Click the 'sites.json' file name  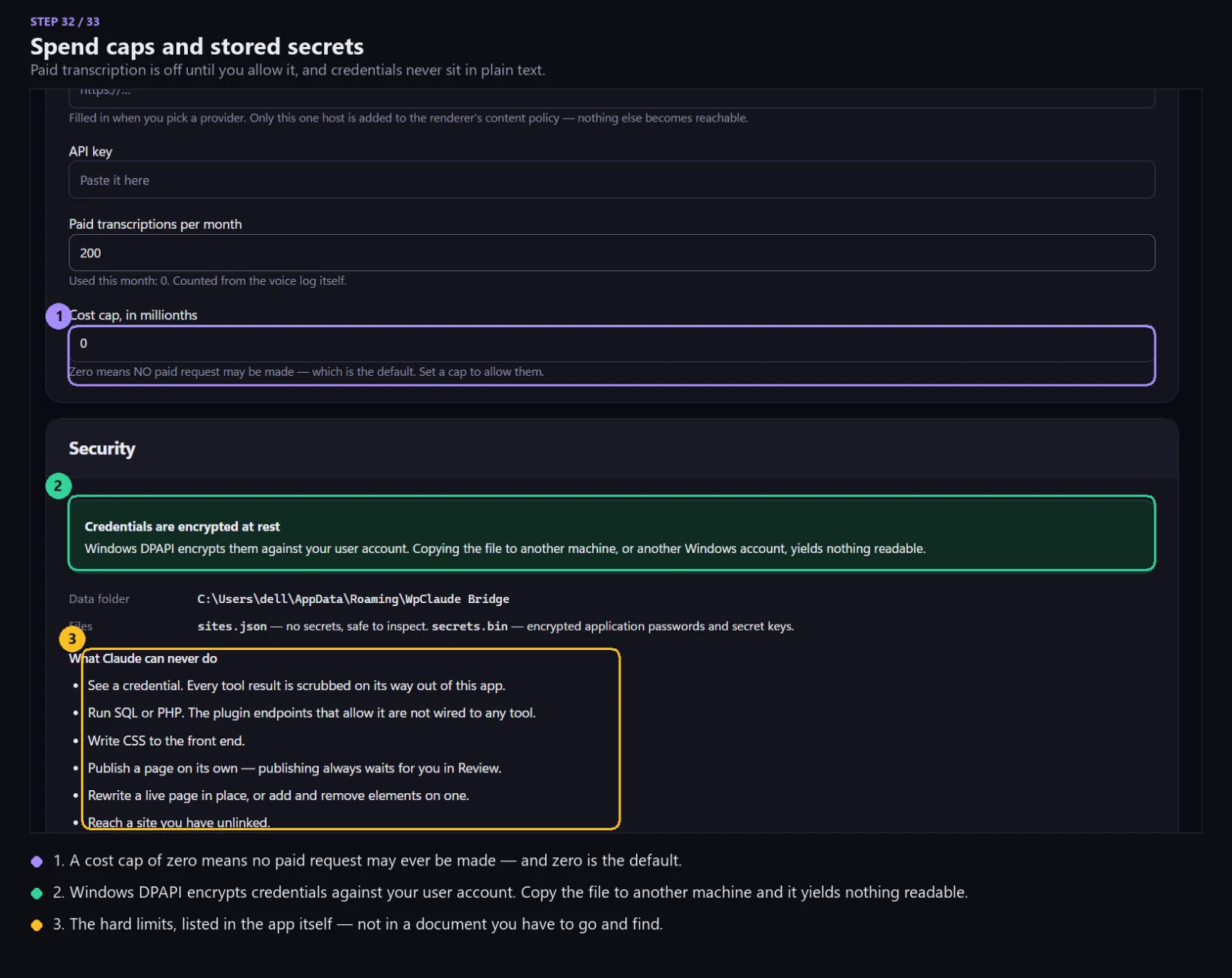click(x=232, y=626)
